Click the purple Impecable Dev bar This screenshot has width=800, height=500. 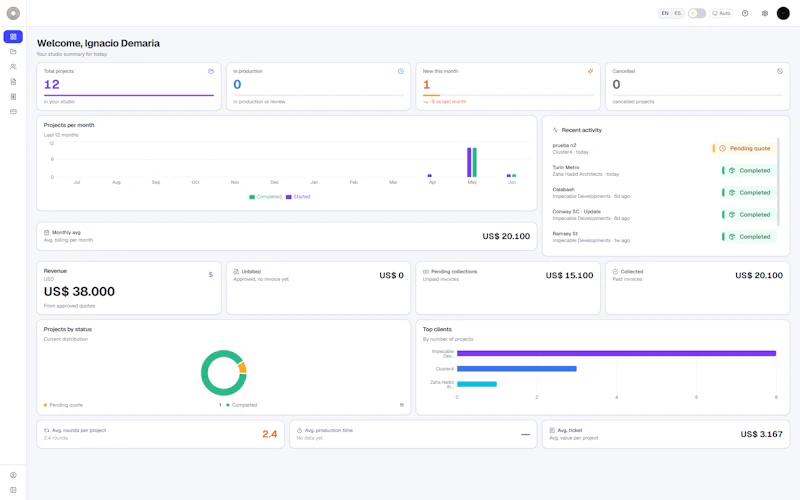tap(616, 353)
